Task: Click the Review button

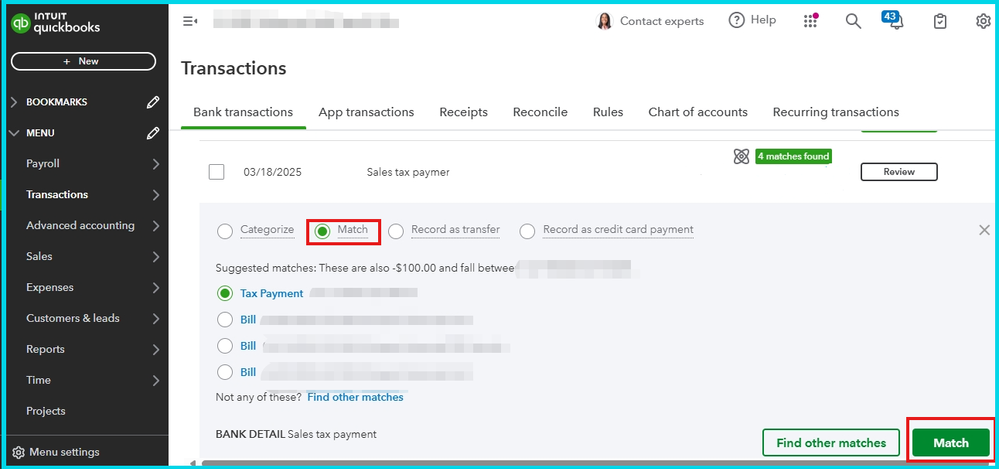Action: click(899, 172)
